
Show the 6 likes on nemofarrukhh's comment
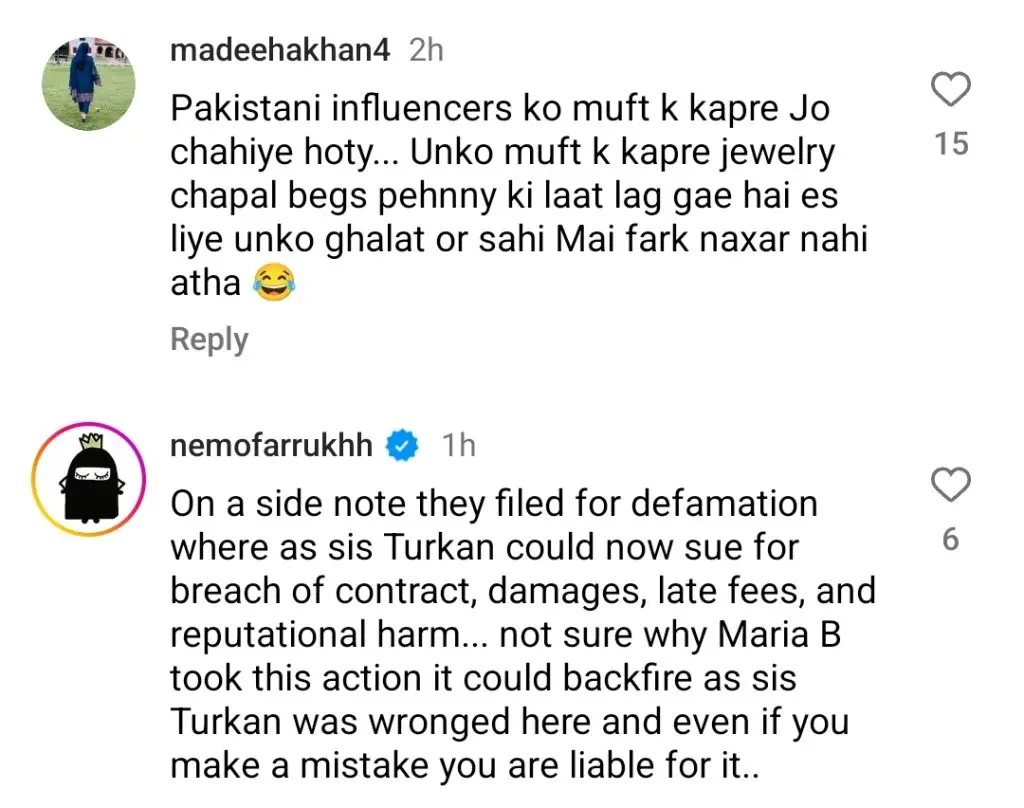[950, 539]
